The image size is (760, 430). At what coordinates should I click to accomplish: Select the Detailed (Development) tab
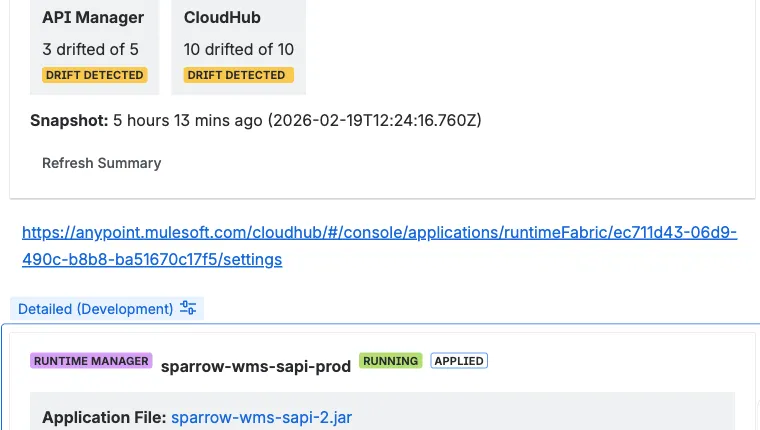[x=96, y=309]
